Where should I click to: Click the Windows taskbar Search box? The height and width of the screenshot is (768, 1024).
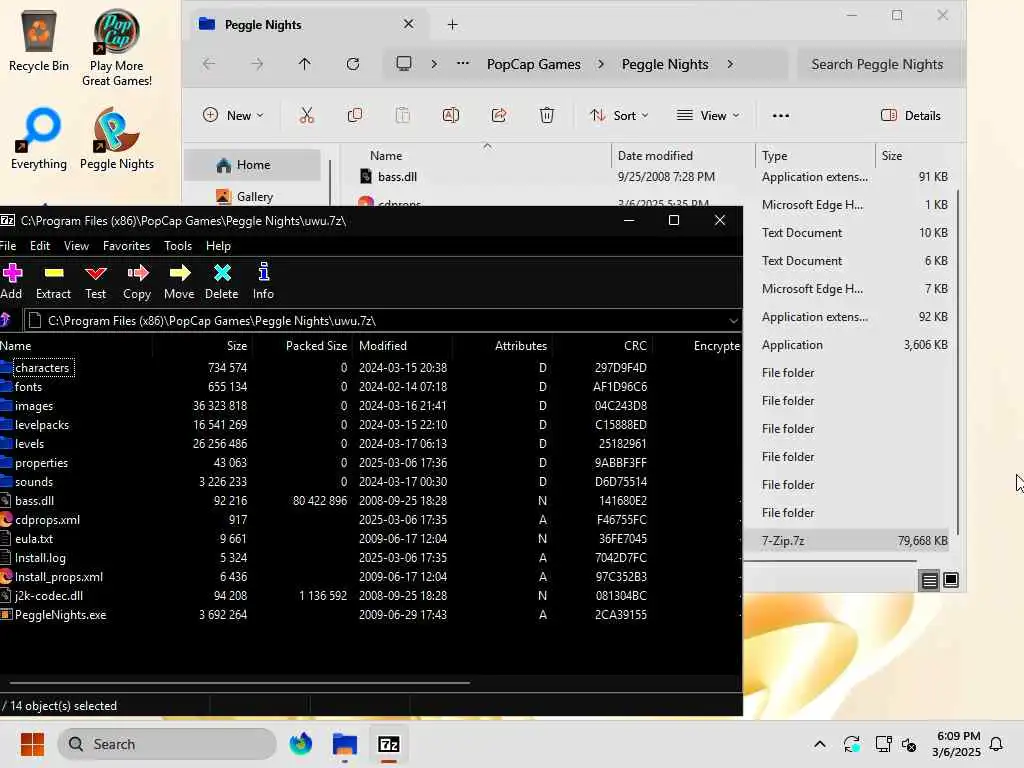click(167, 744)
